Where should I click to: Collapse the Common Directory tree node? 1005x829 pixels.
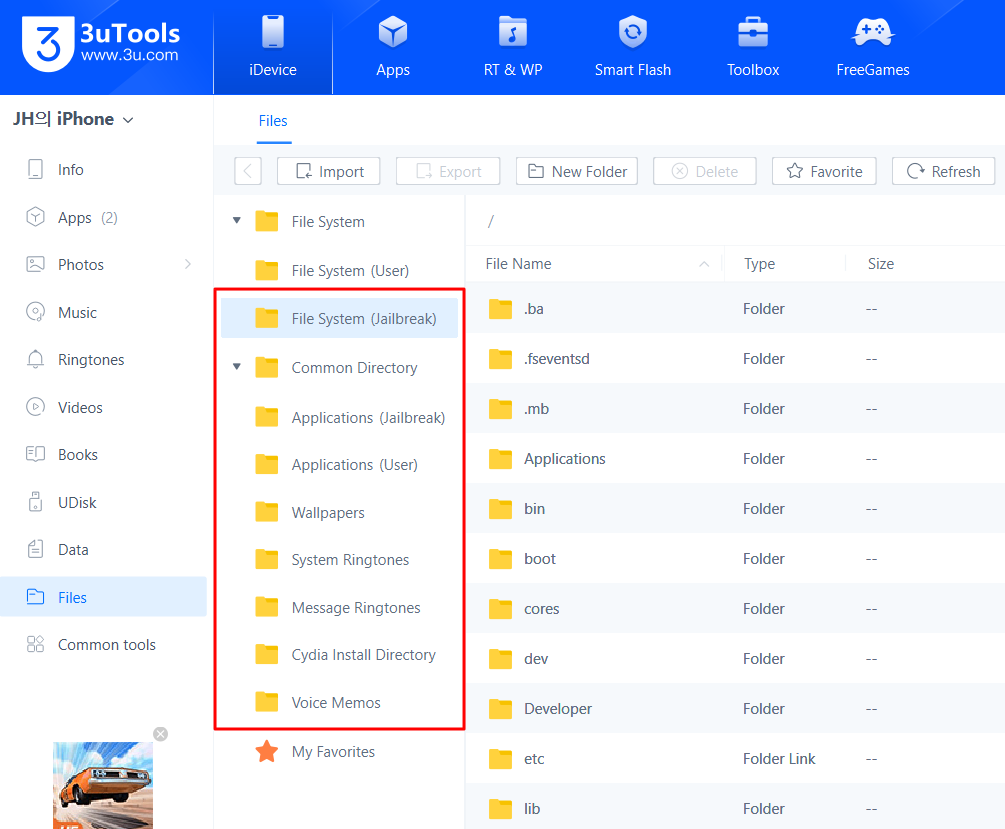(237, 367)
